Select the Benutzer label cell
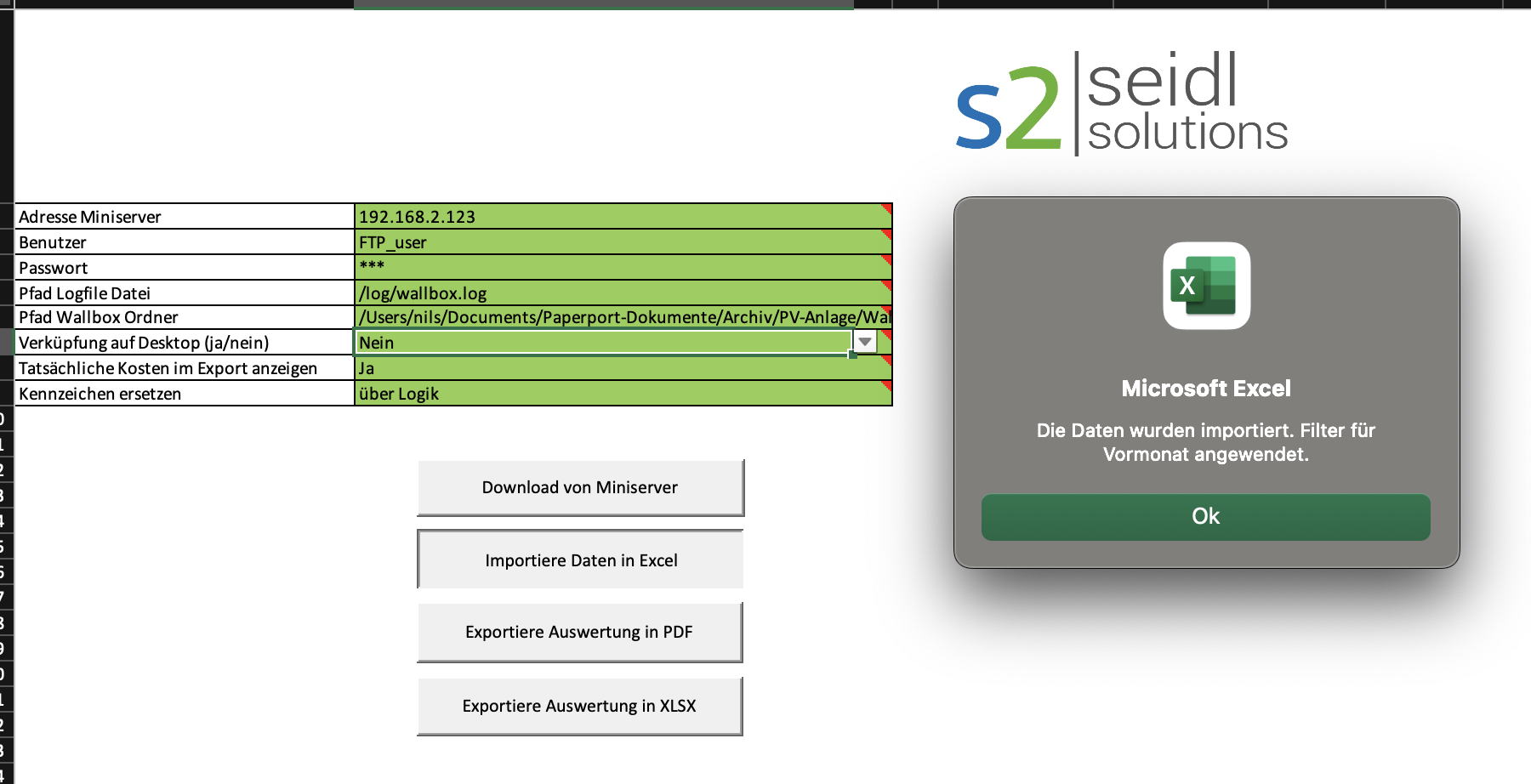Viewport: 1531px width, 784px height. [x=185, y=241]
